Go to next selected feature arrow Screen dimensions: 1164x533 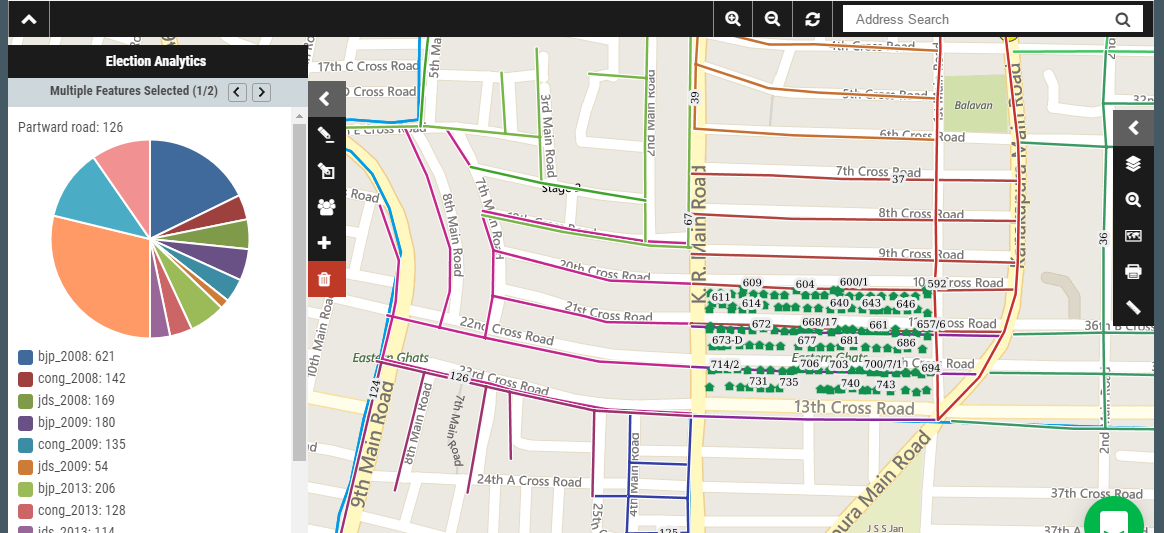pos(261,92)
